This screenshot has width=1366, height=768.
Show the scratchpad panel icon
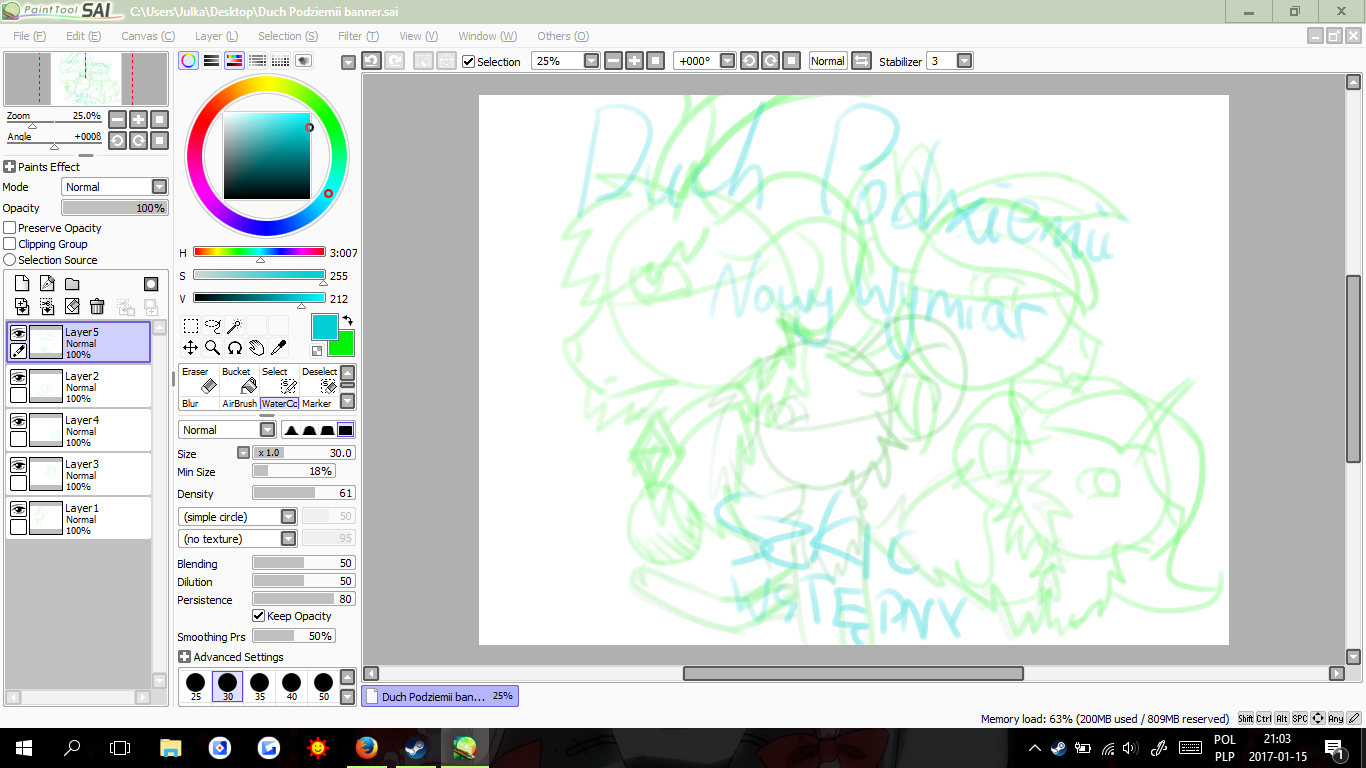tap(304, 61)
